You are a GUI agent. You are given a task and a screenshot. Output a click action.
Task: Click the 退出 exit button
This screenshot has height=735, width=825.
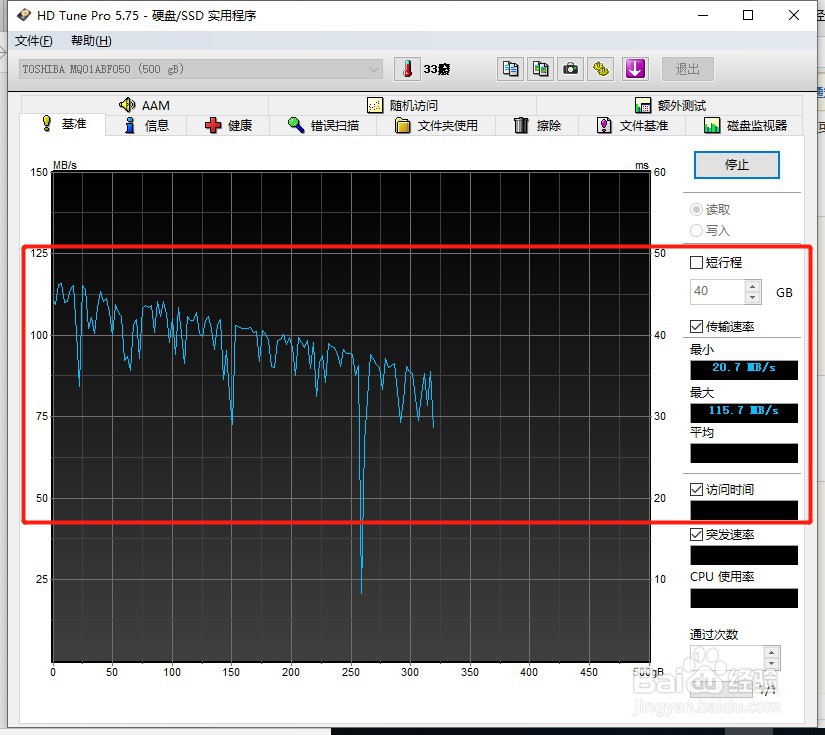(687, 69)
